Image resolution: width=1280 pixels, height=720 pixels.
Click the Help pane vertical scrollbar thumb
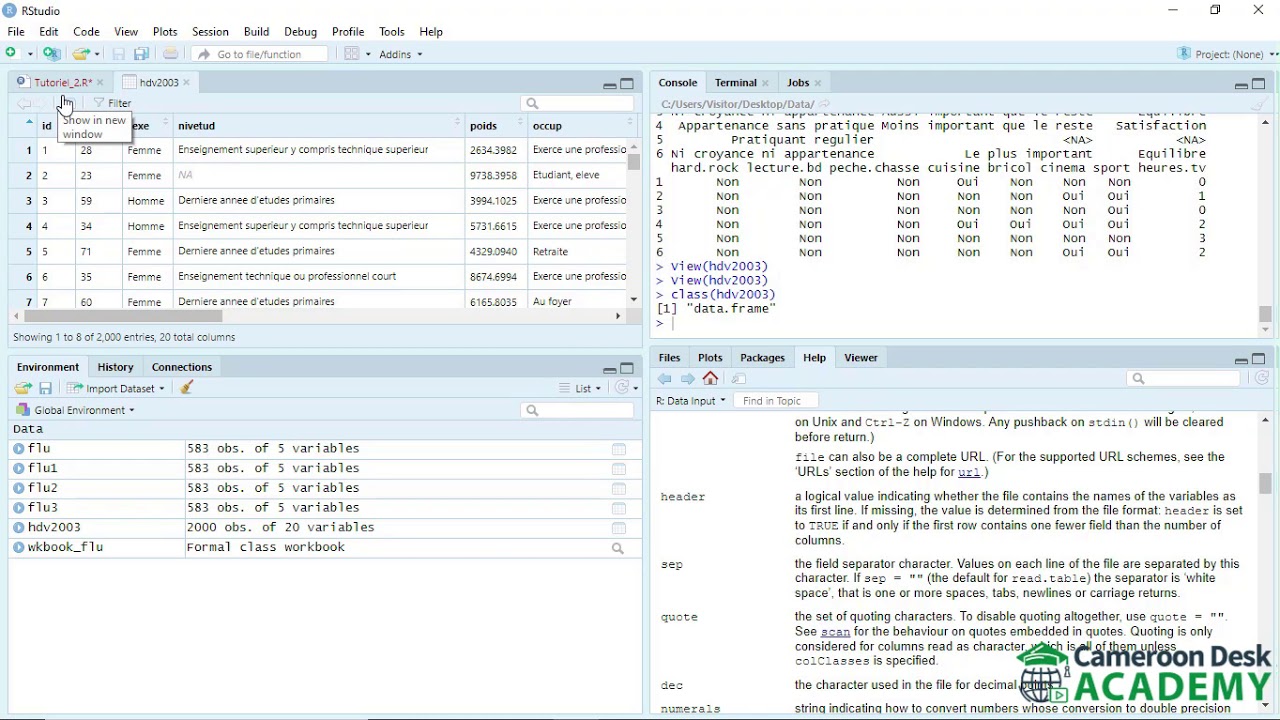tap(1265, 483)
